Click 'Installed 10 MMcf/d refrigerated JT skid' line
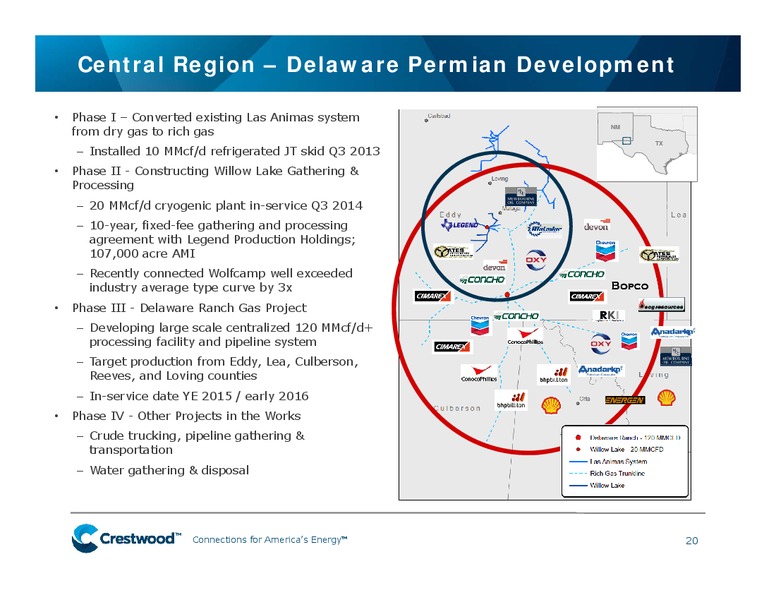776x600 pixels. click(x=235, y=151)
